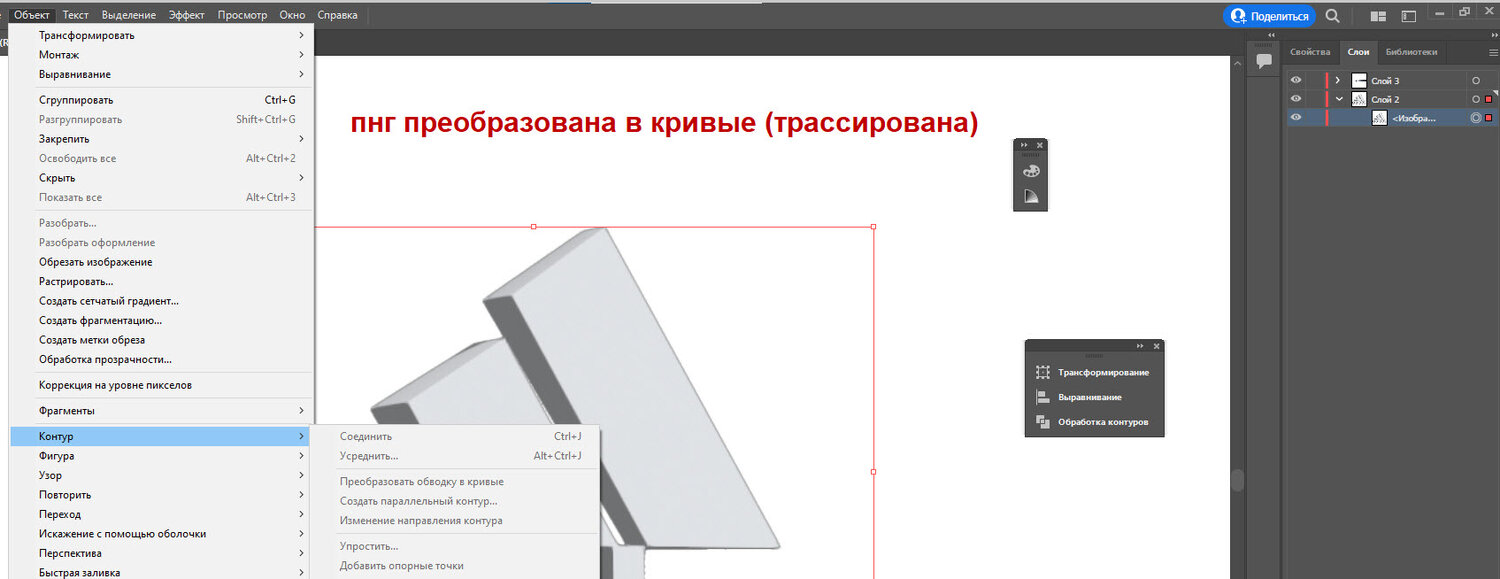Screen dimensions: 1500x579
Task: Close the small color icon panel
Action: (x=1040, y=145)
